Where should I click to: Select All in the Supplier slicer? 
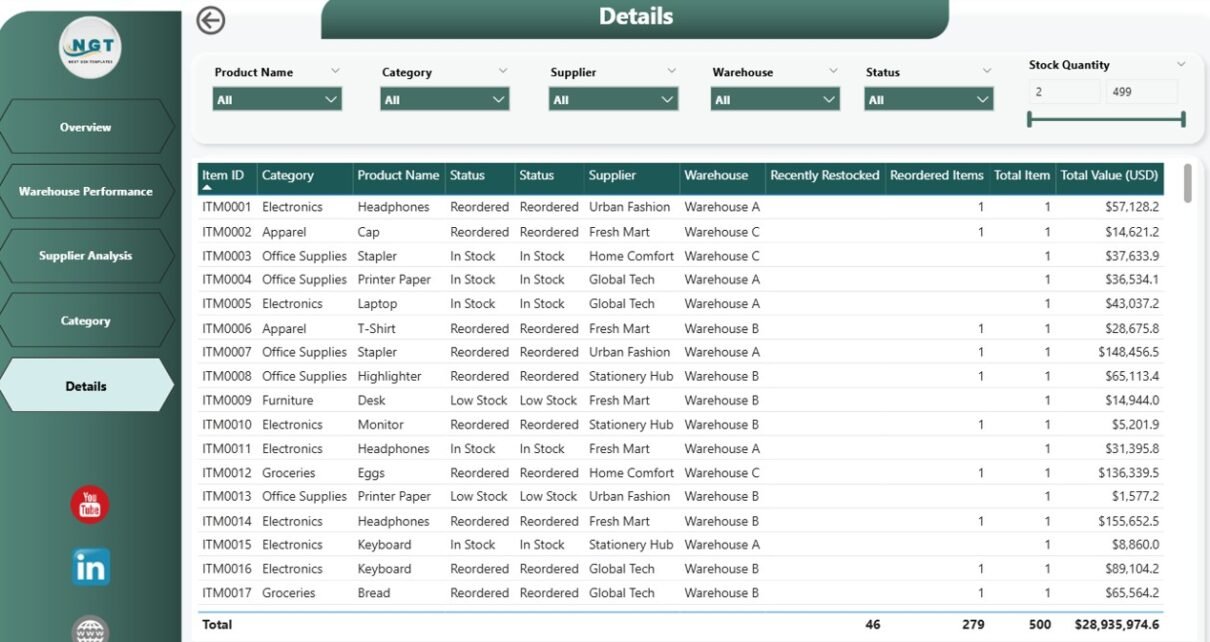click(x=612, y=99)
